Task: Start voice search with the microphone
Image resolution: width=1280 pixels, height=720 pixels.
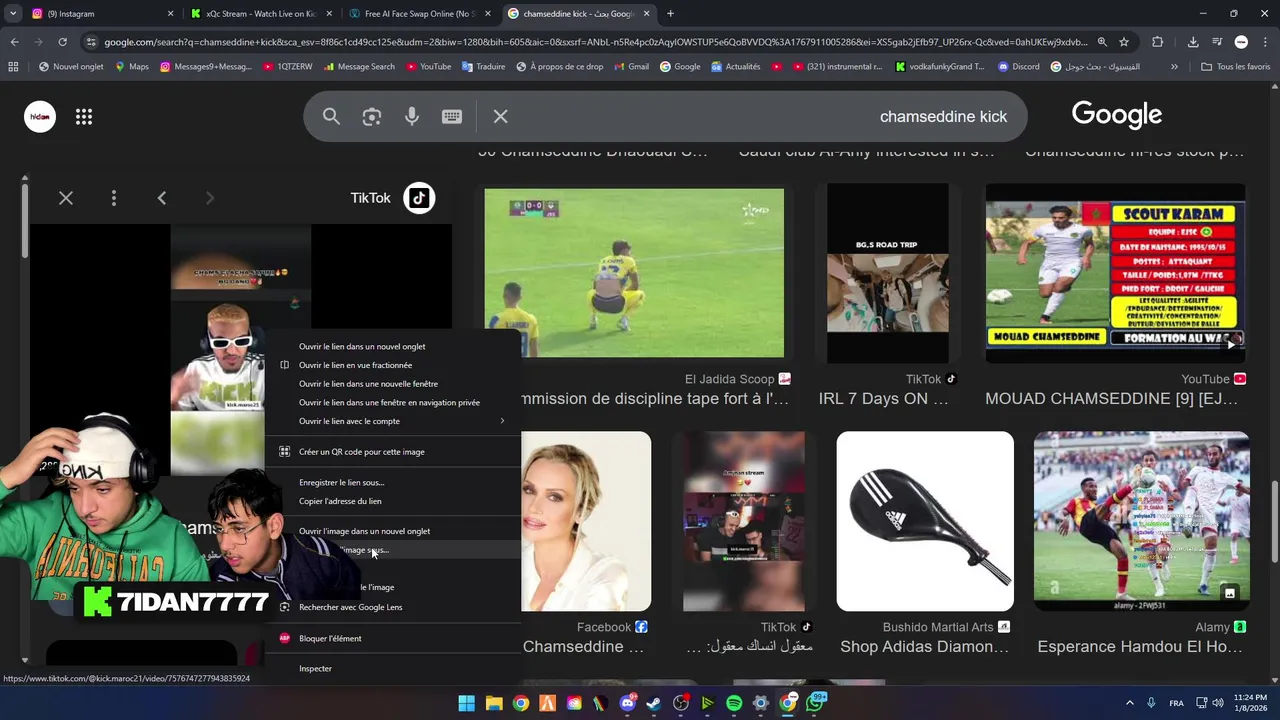Action: tap(412, 117)
